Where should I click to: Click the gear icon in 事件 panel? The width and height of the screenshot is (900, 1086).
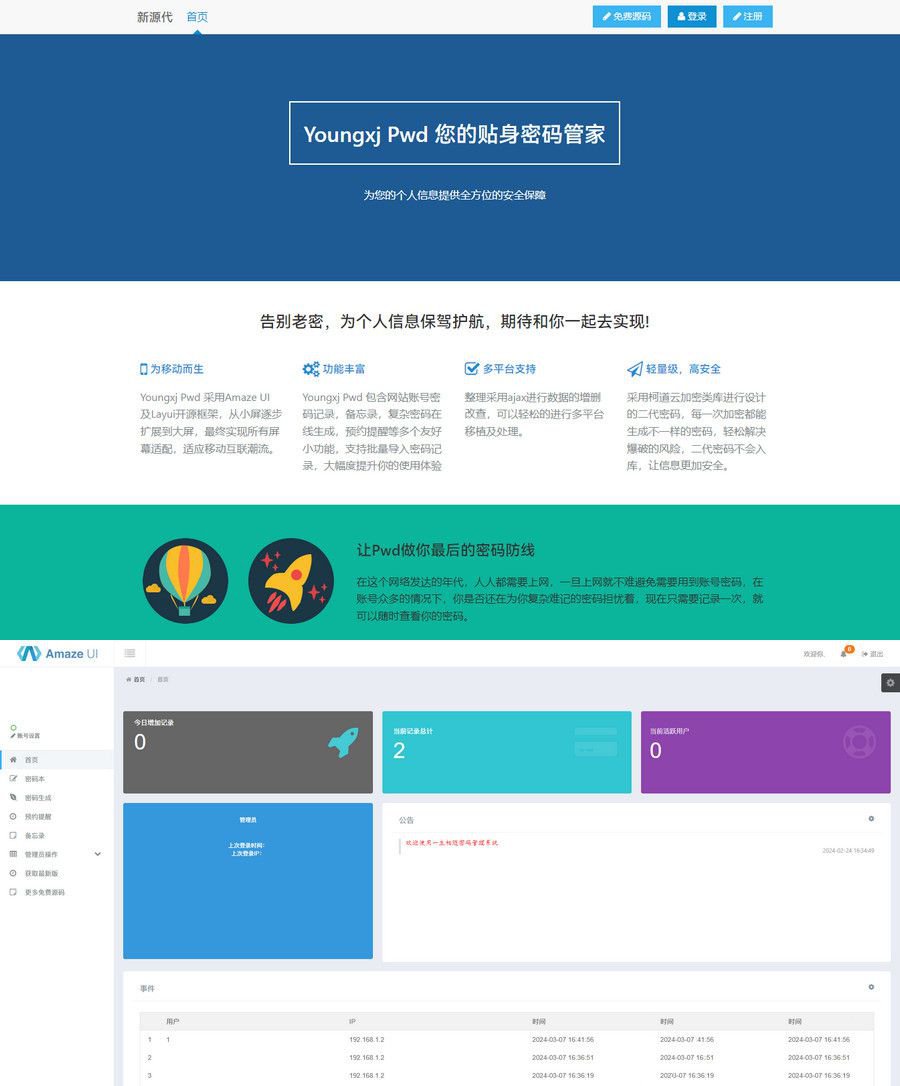871,987
